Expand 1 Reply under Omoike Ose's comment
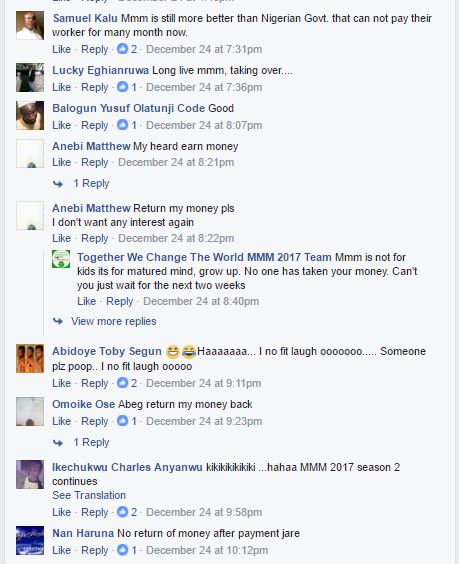459x564 pixels. coord(91,442)
